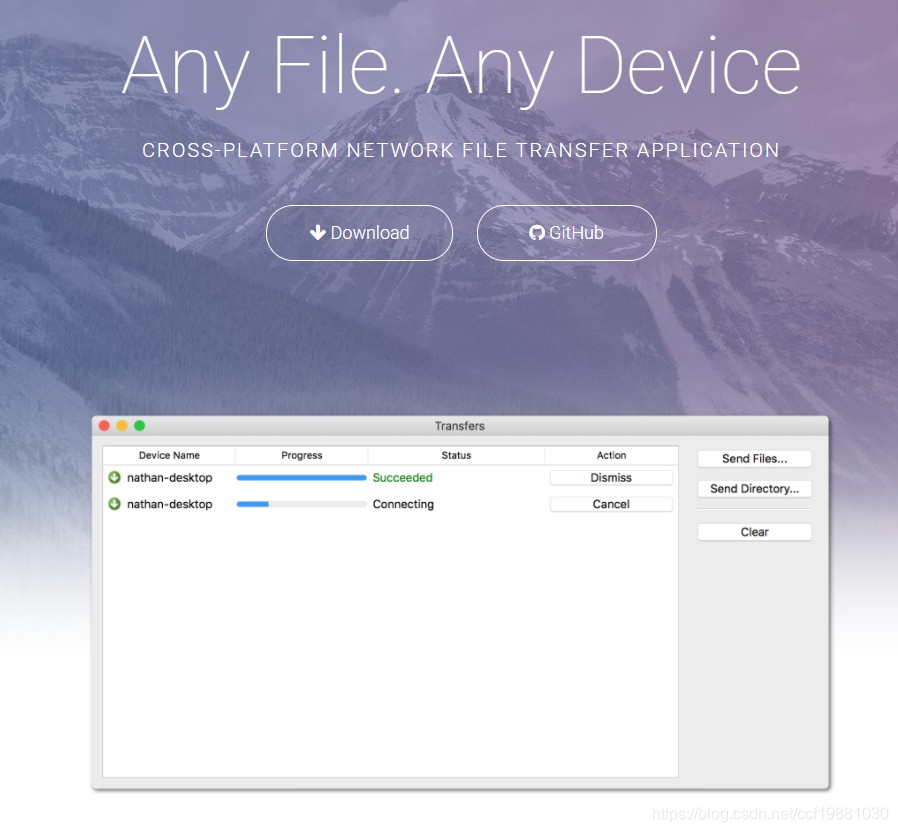Click the Send Directory... button
The image size is (898, 832).
[x=754, y=488]
